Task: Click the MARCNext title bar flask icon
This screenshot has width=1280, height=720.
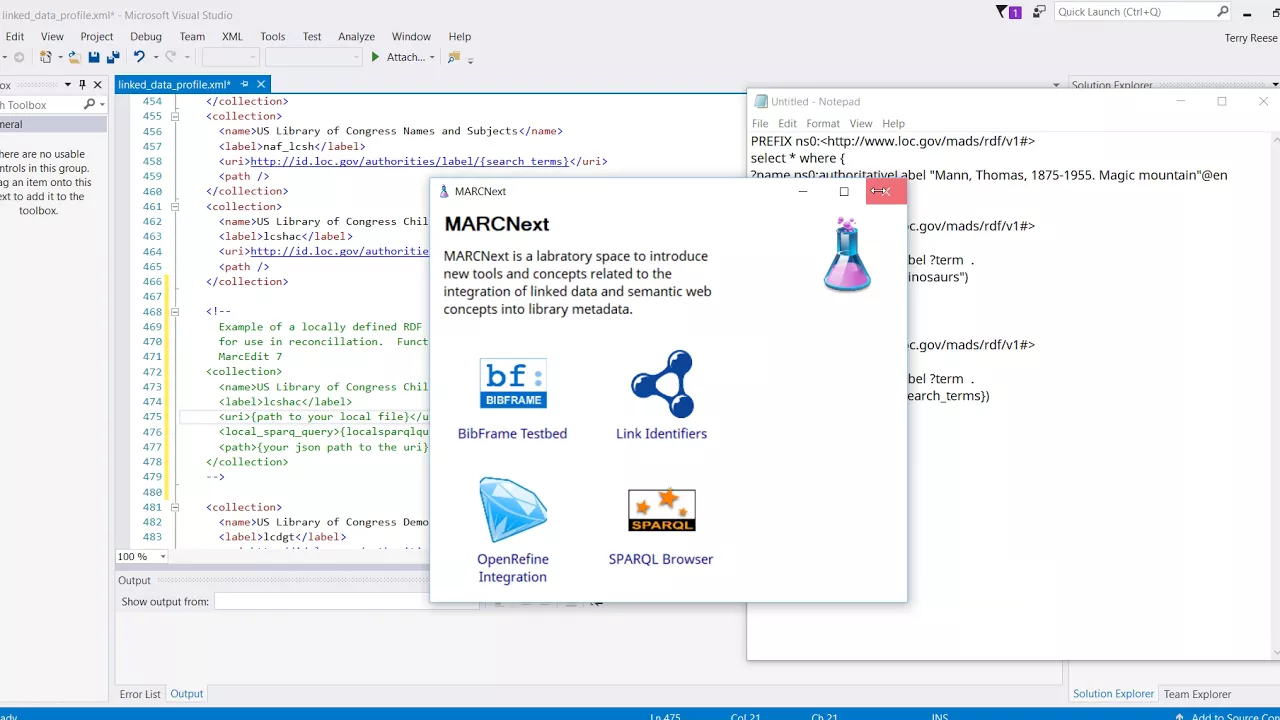Action: click(x=444, y=191)
